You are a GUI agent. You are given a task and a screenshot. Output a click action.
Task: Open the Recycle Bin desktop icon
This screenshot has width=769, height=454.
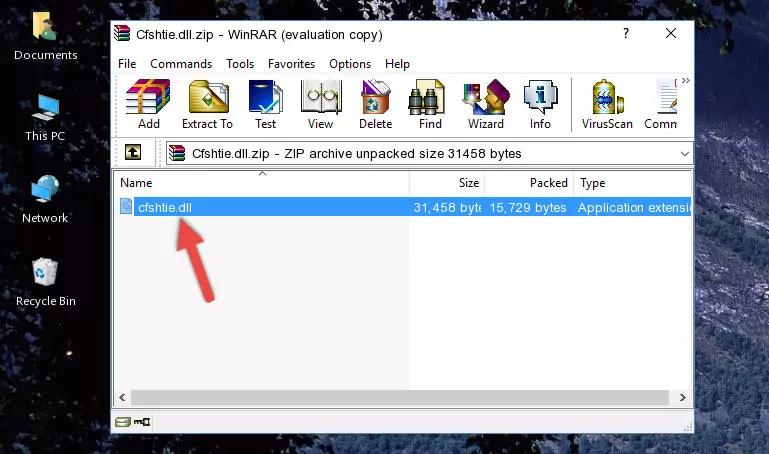tap(46, 282)
